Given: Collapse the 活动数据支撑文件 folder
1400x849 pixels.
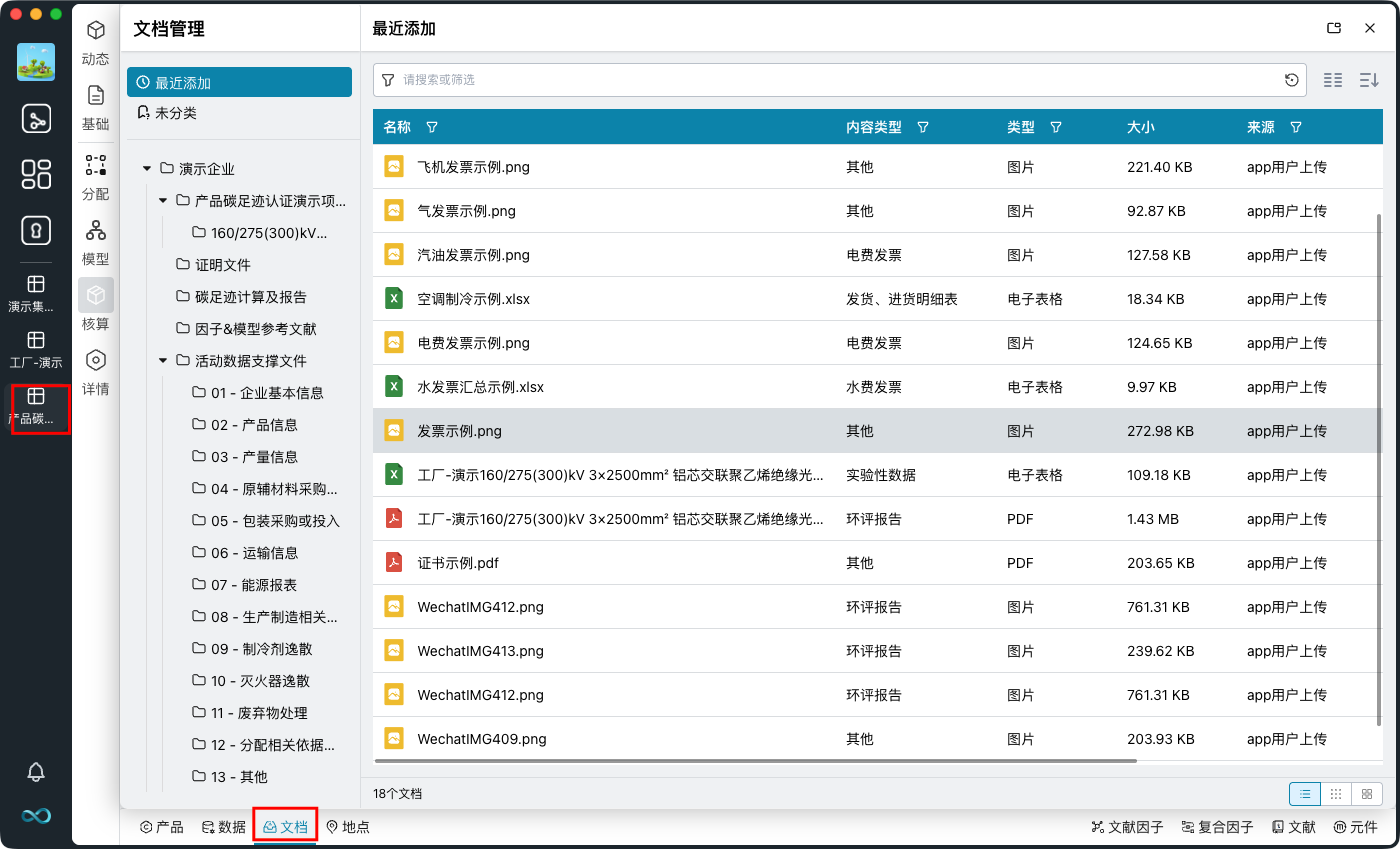Looking at the screenshot, I should click(x=162, y=360).
